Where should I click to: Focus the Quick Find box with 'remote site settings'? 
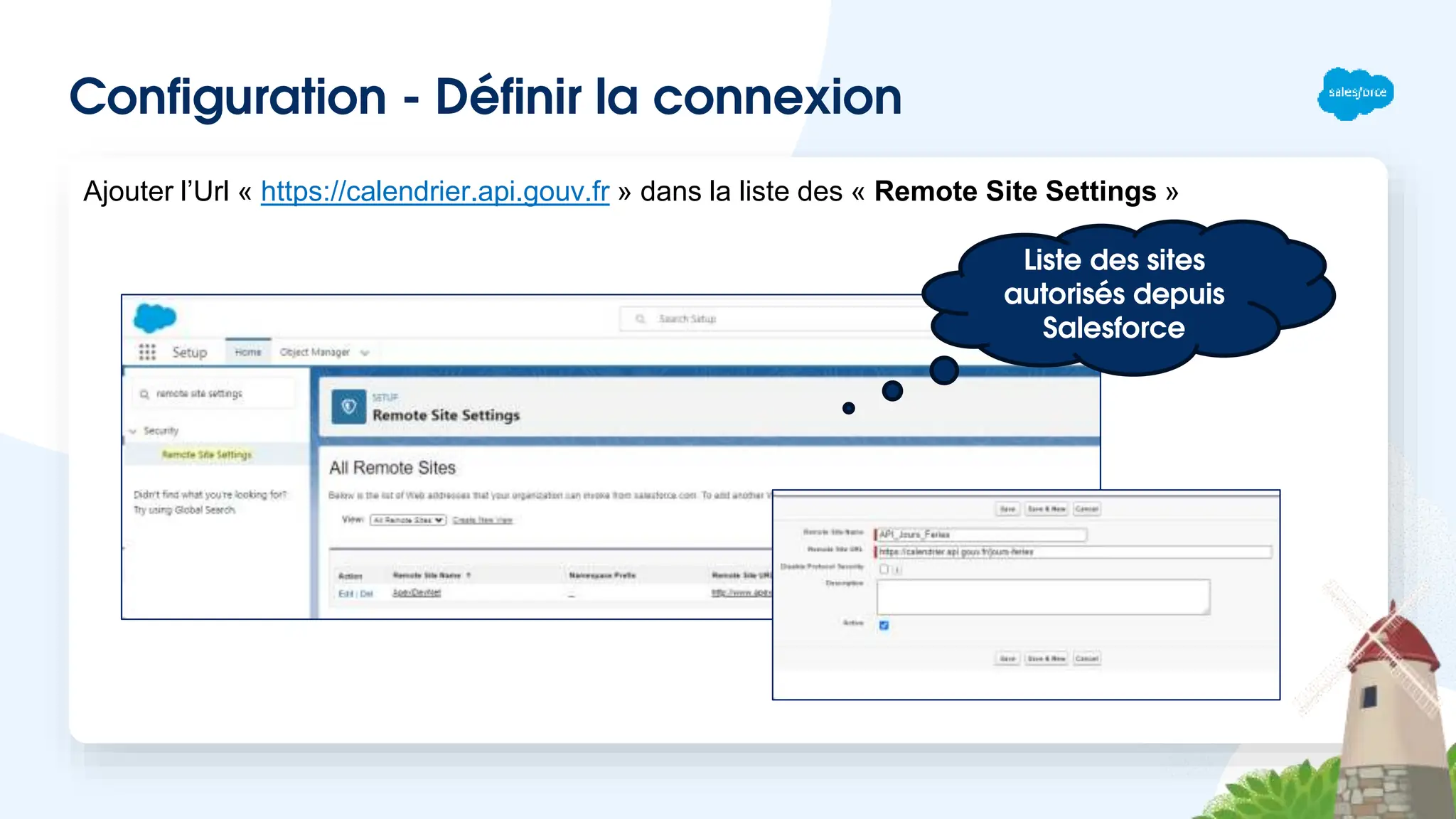213,393
